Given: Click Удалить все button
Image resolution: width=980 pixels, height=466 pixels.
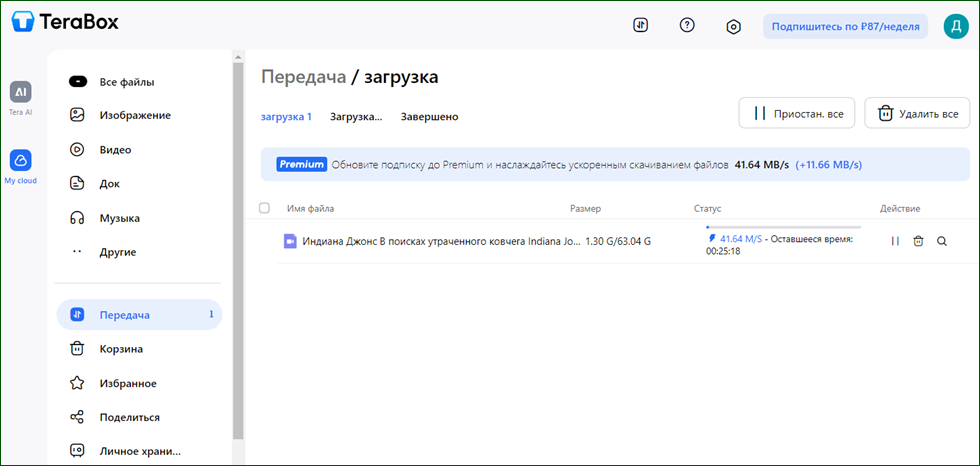Looking at the screenshot, I should pos(918,113).
